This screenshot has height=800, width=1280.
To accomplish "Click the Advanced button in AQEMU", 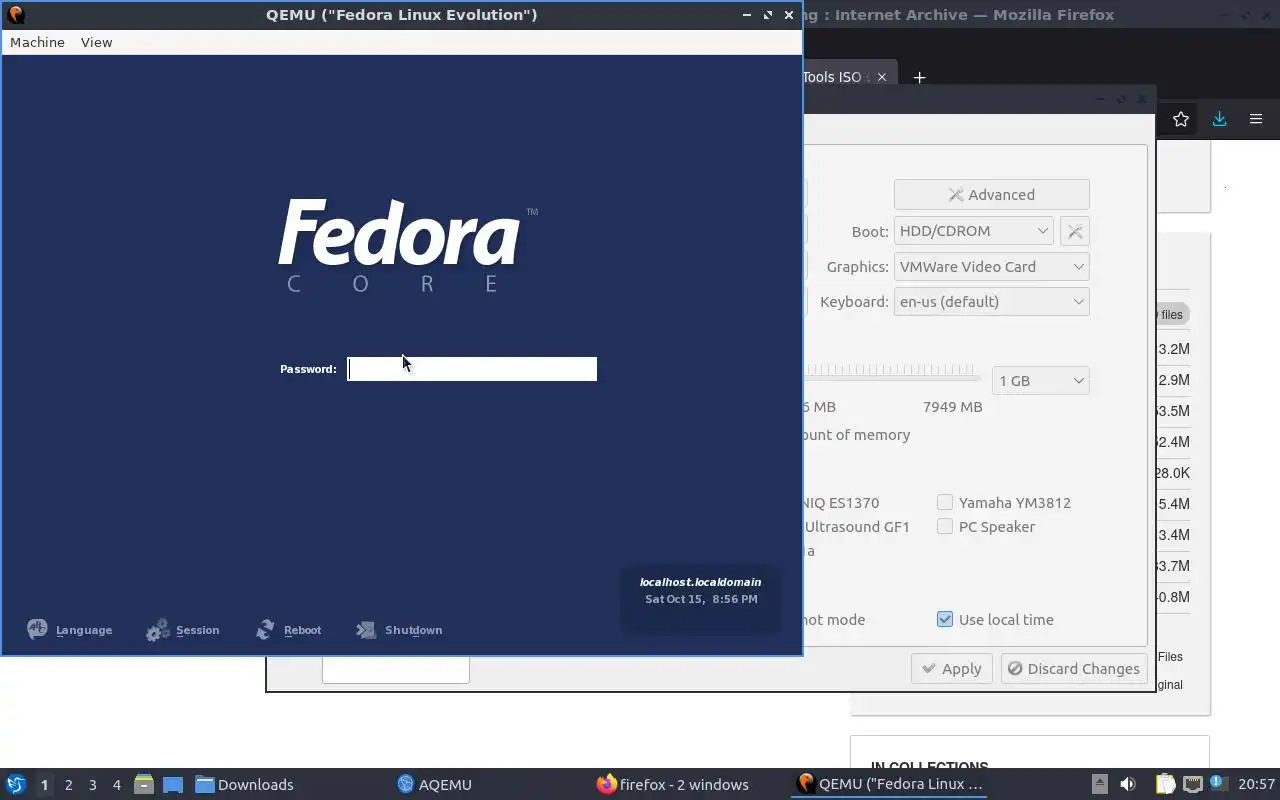I will [991, 194].
